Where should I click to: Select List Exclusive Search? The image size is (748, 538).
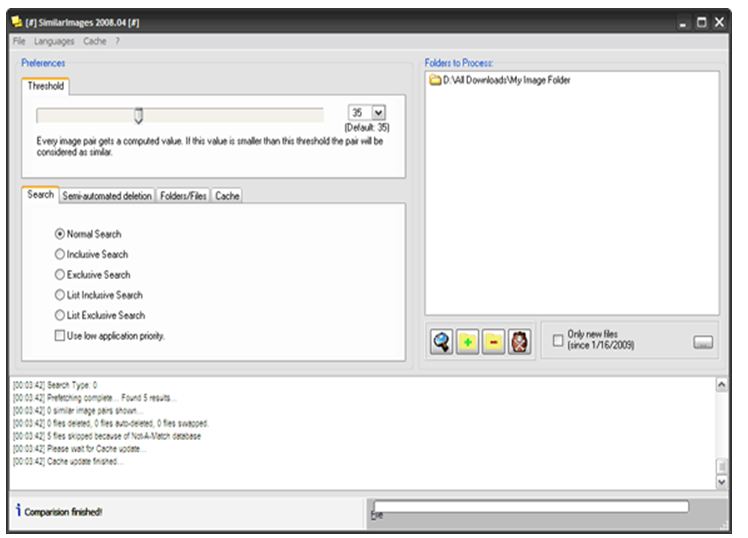pos(60,315)
